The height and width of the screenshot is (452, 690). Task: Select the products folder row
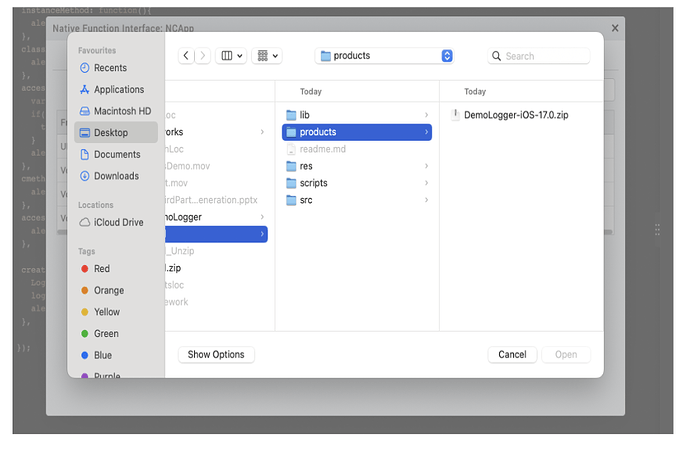coord(357,132)
